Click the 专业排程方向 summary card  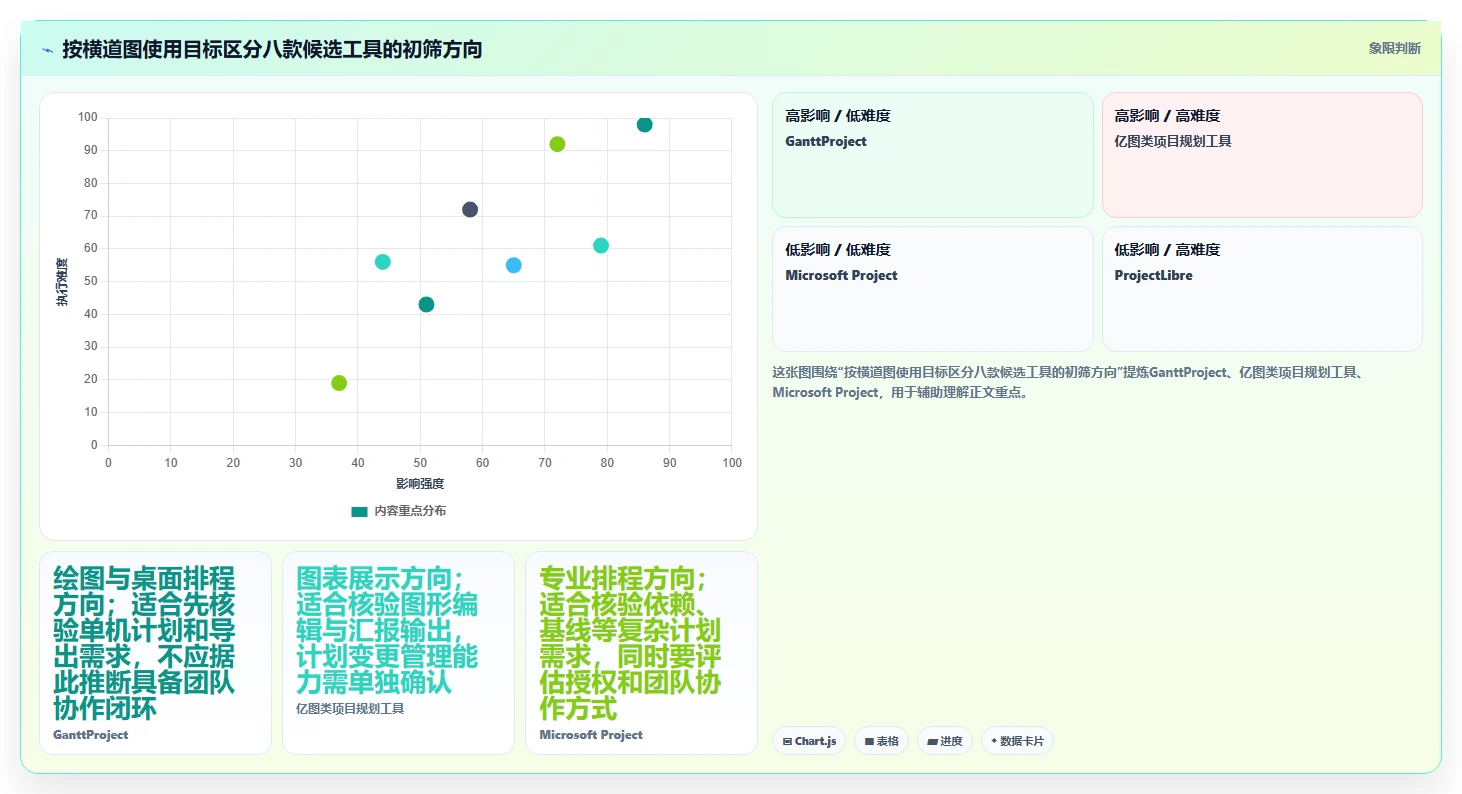[x=641, y=653]
